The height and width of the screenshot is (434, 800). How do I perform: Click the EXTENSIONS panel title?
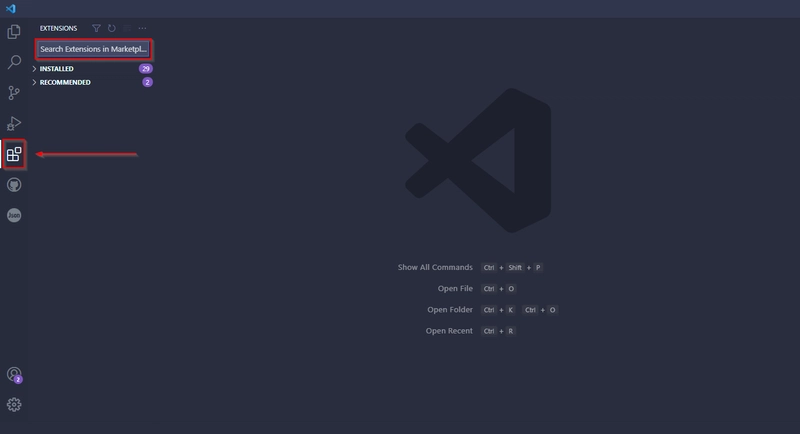[58, 28]
